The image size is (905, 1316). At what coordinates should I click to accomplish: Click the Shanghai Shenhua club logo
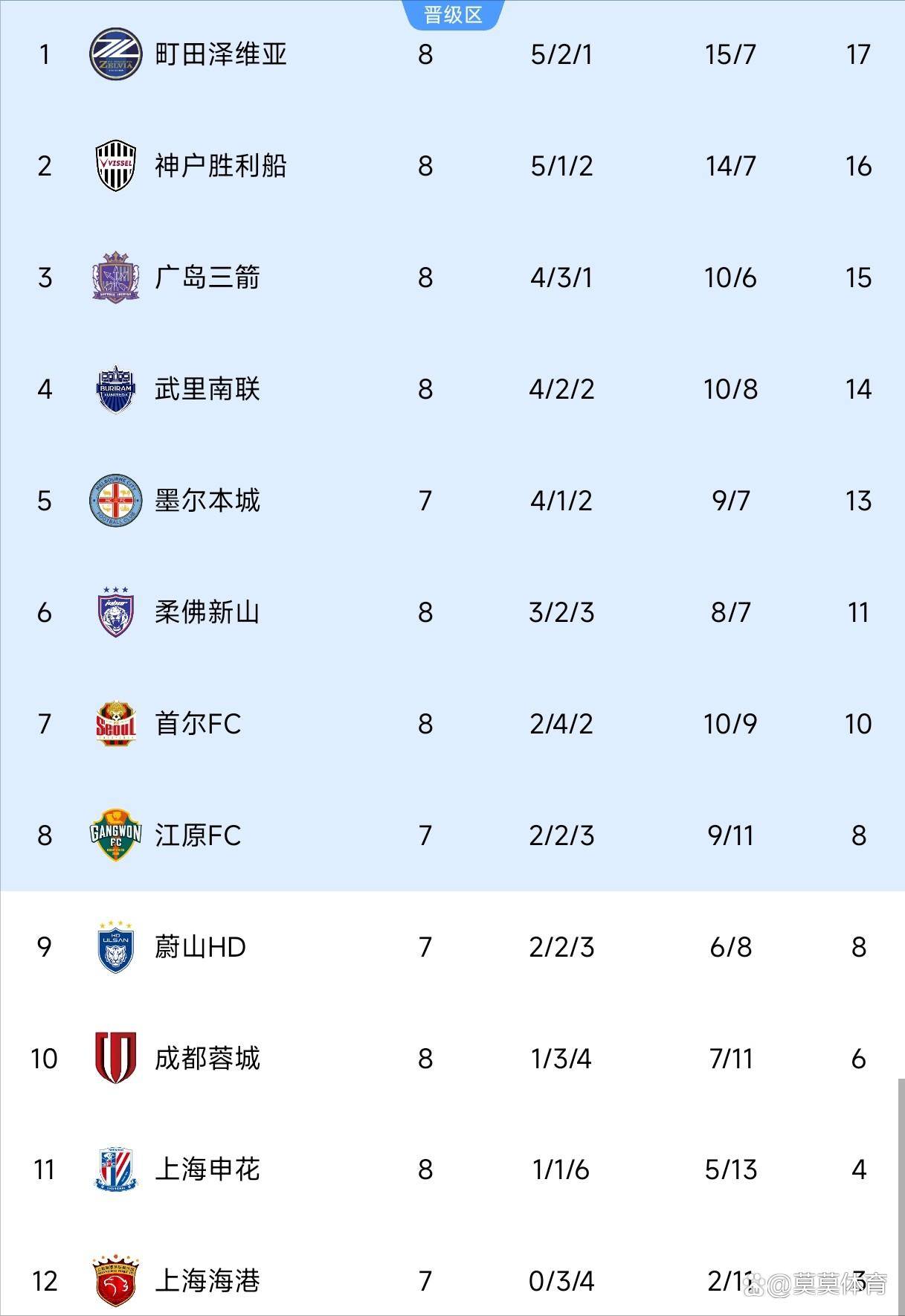click(x=115, y=1169)
